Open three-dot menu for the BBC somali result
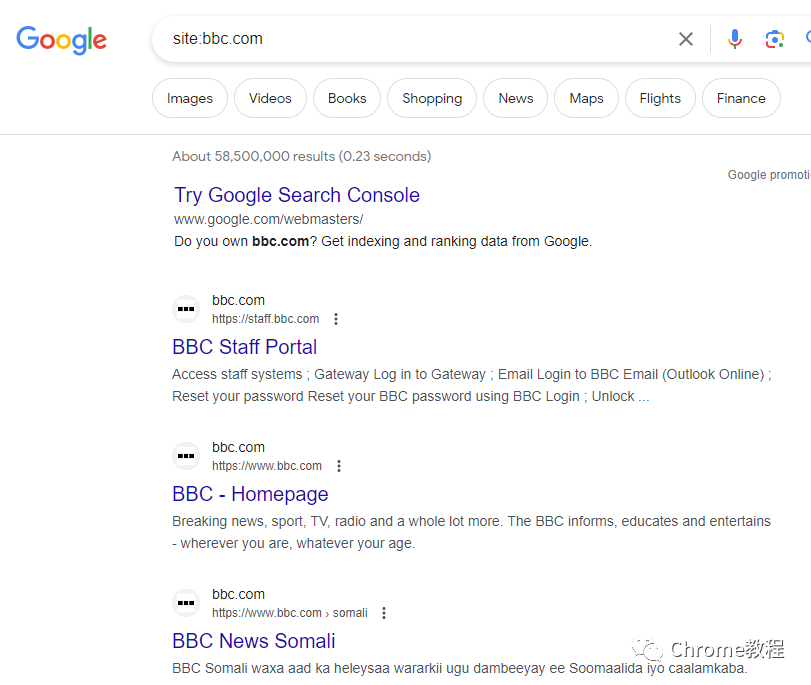811x685 pixels. point(384,613)
